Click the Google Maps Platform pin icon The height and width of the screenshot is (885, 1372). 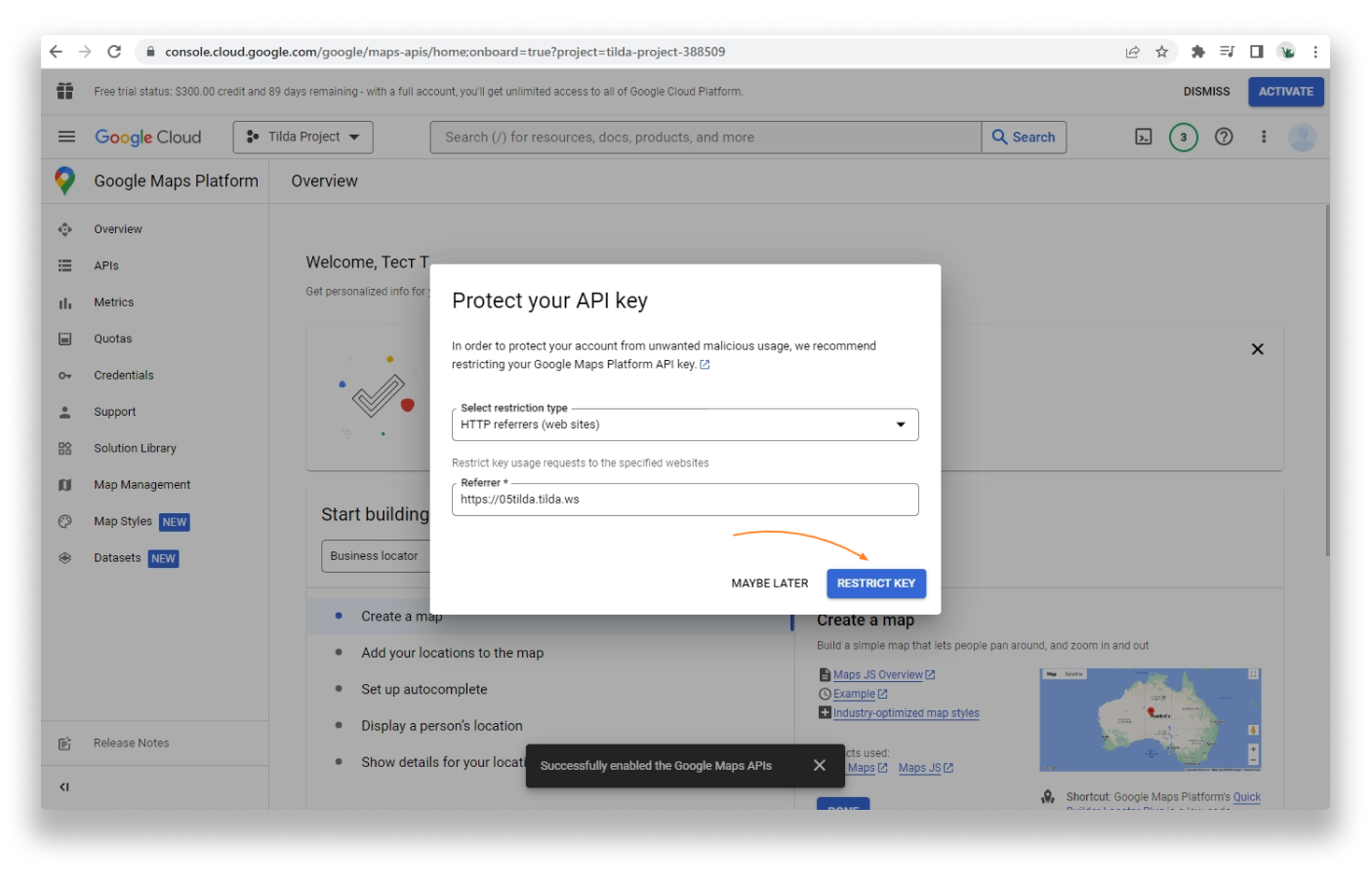pos(65,181)
